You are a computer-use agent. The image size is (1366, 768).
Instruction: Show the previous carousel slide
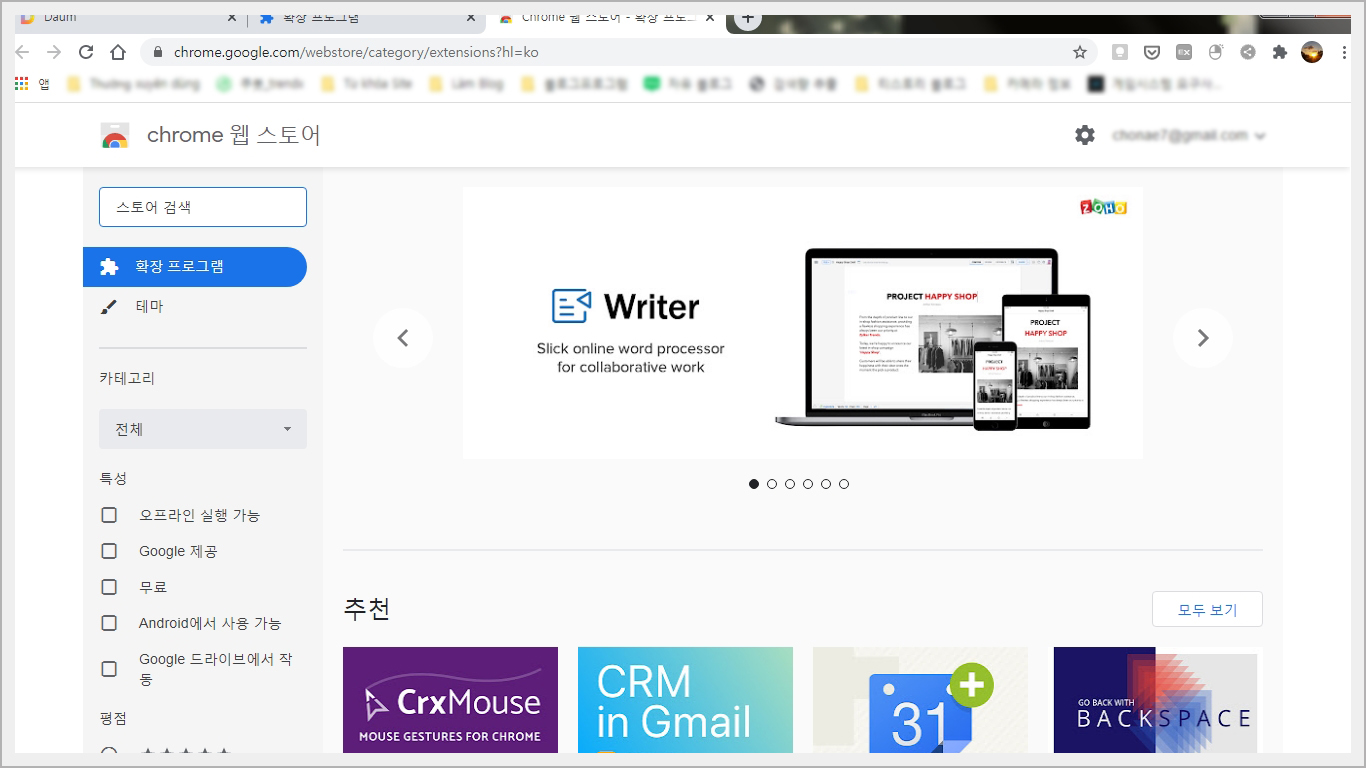(x=403, y=338)
